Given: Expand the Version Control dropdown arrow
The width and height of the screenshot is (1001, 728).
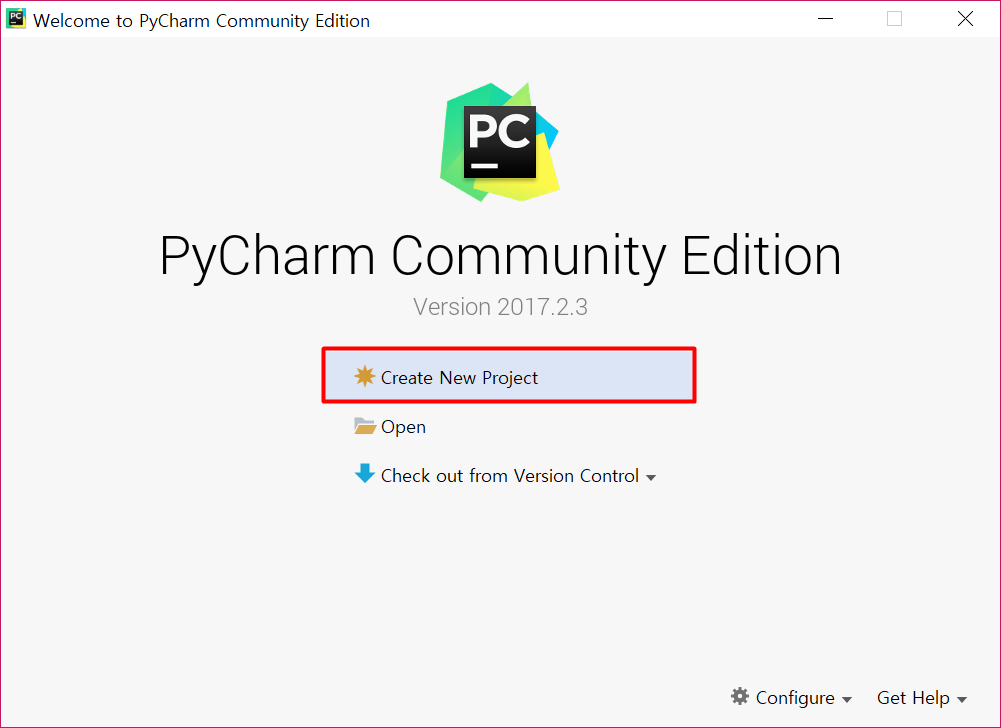Looking at the screenshot, I should [651, 478].
